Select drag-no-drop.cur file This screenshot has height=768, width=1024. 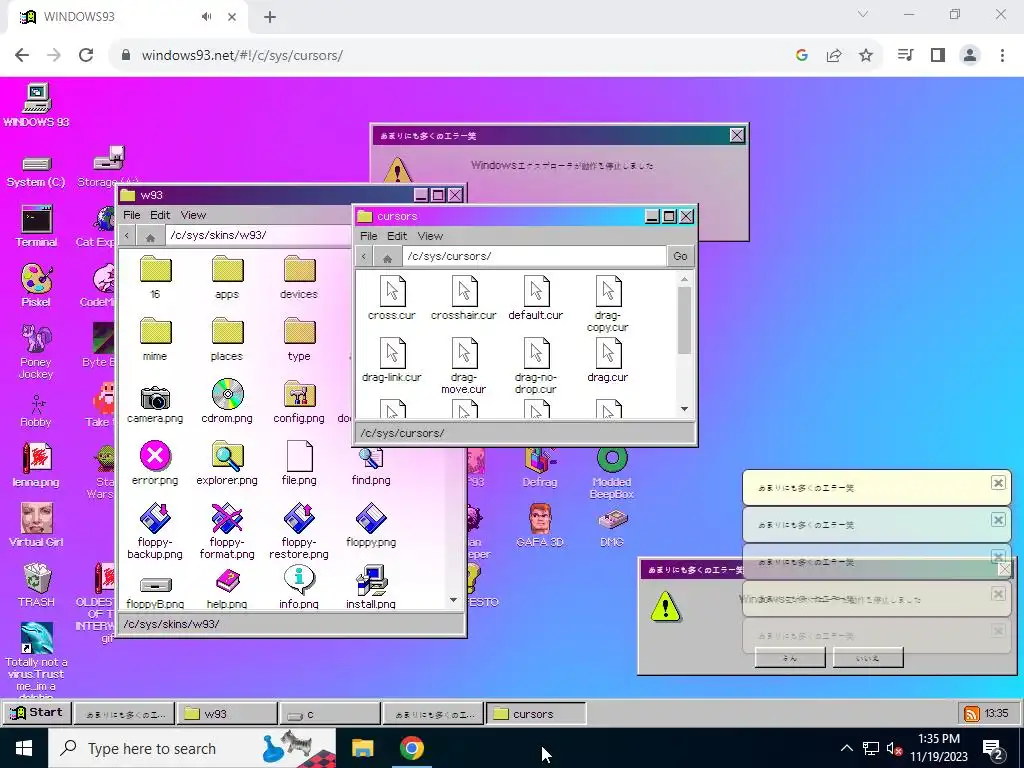[536, 366]
